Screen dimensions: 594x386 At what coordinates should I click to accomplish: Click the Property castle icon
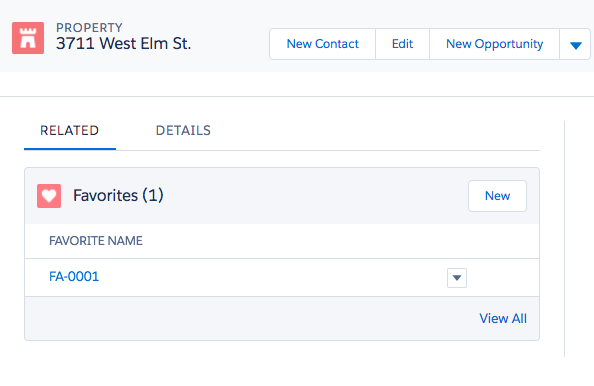coord(28,38)
